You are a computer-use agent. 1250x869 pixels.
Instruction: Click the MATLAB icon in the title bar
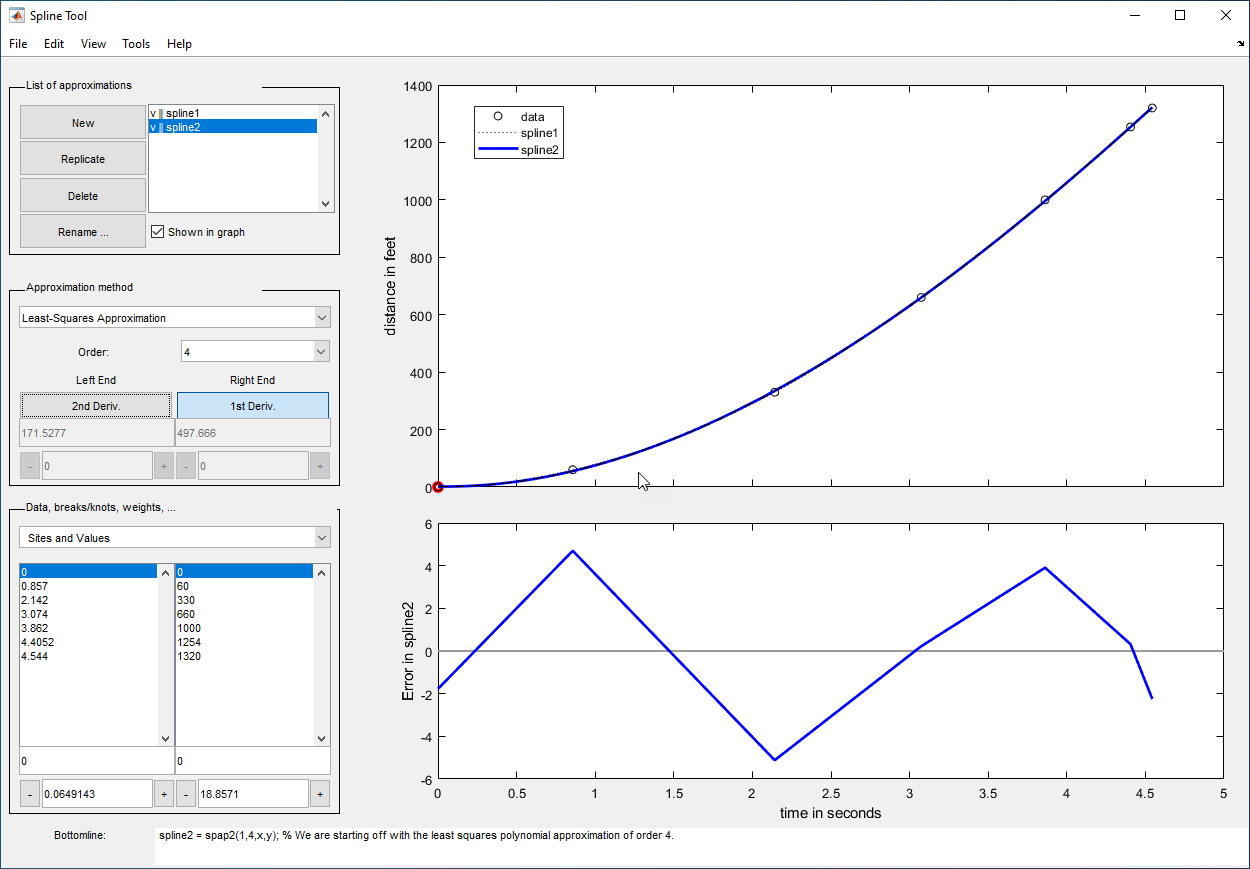pos(17,16)
